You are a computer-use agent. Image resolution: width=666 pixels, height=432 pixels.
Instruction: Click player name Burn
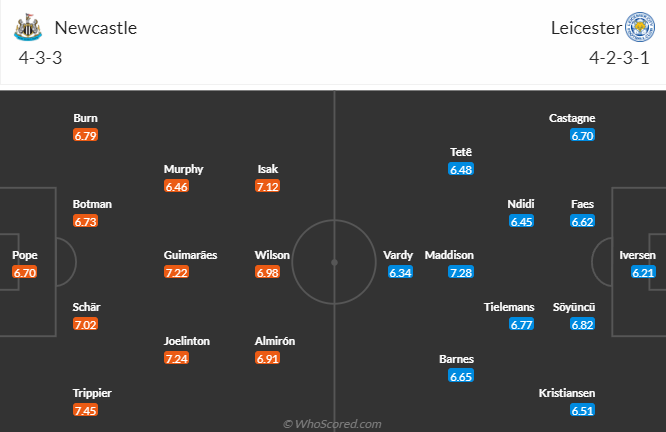pyautogui.click(x=85, y=118)
